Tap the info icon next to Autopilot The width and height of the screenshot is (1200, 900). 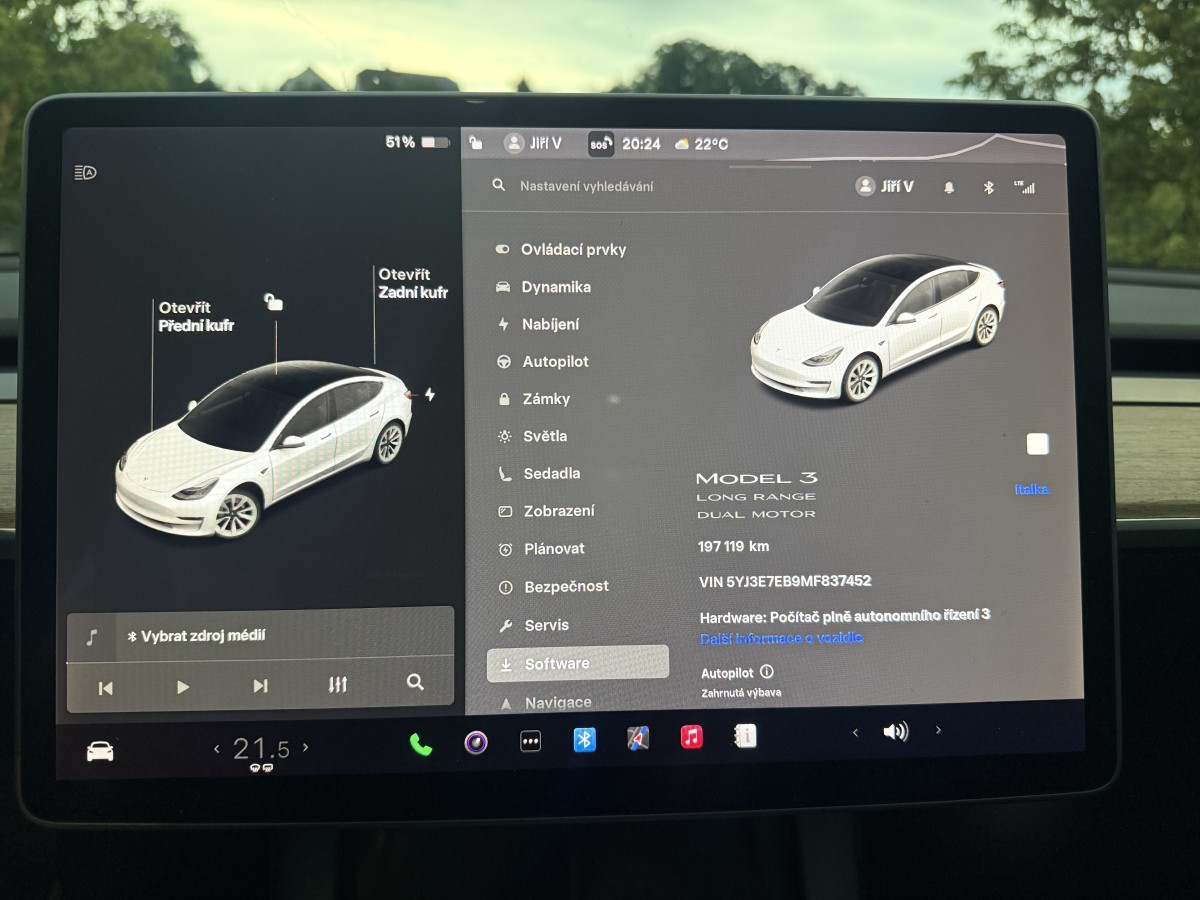pyautogui.click(x=767, y=672)
